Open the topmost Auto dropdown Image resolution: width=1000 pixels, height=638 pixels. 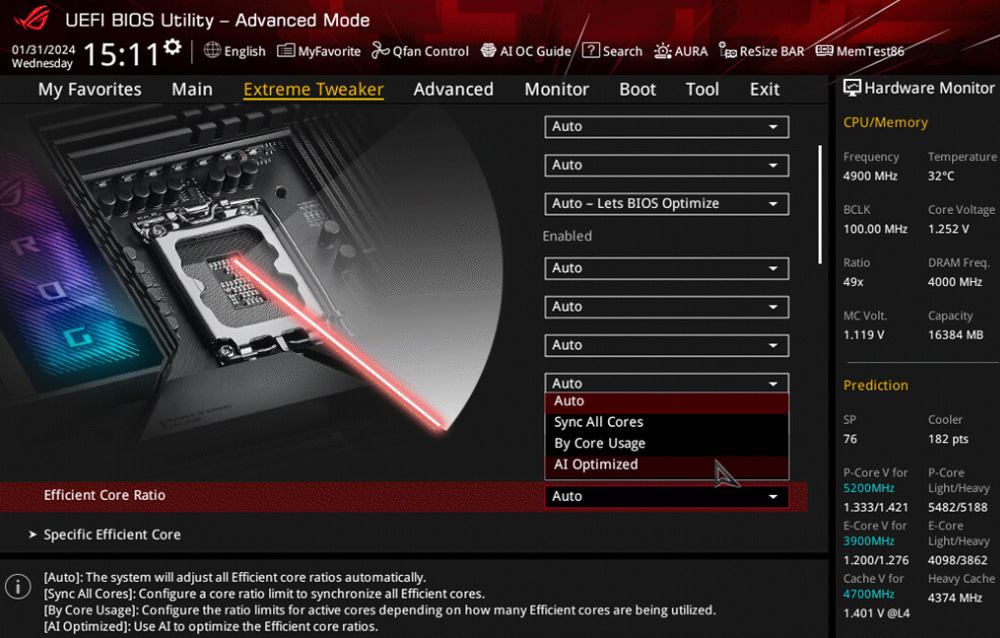pos(666,126)
